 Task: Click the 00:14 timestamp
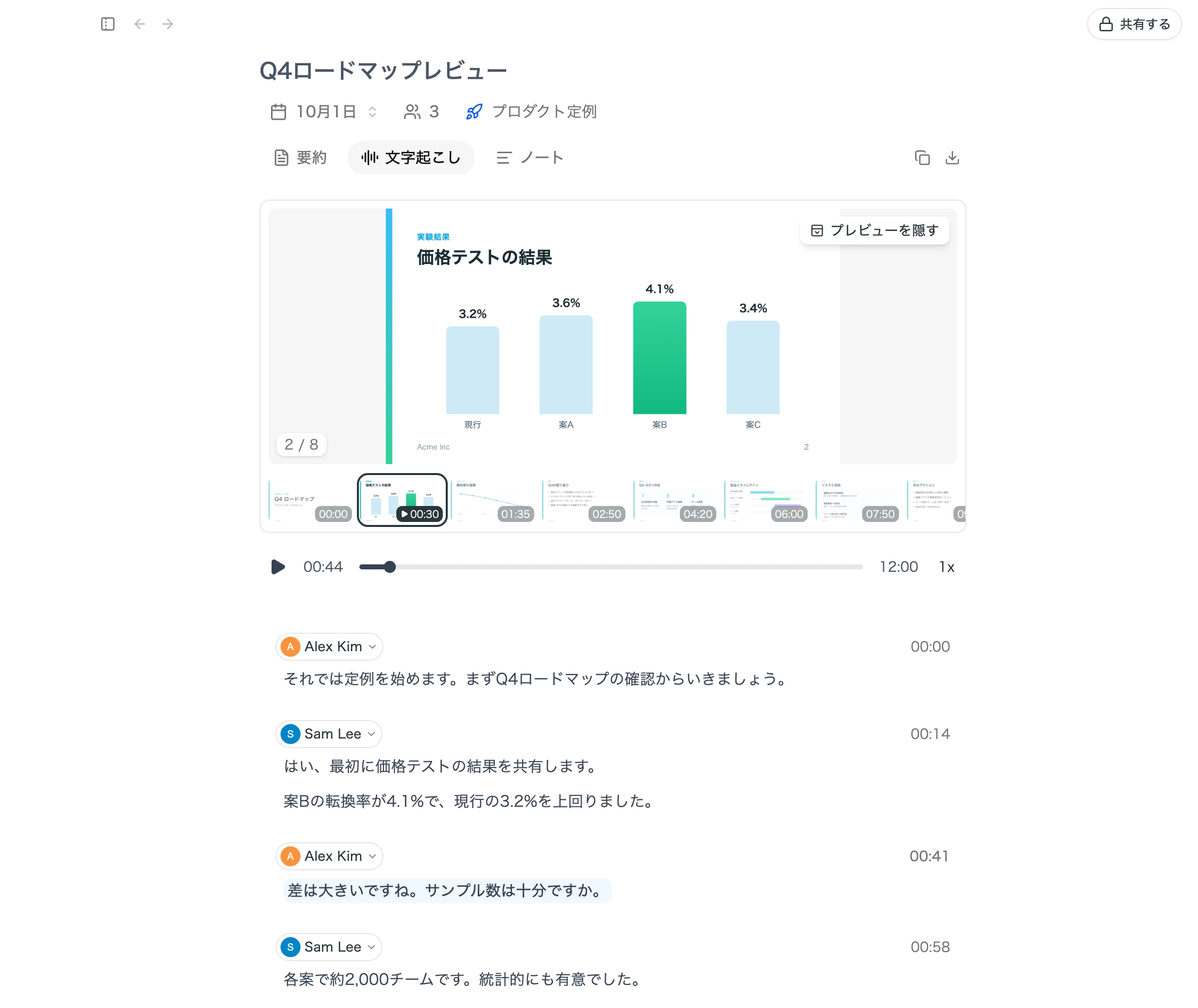[930, 734]
